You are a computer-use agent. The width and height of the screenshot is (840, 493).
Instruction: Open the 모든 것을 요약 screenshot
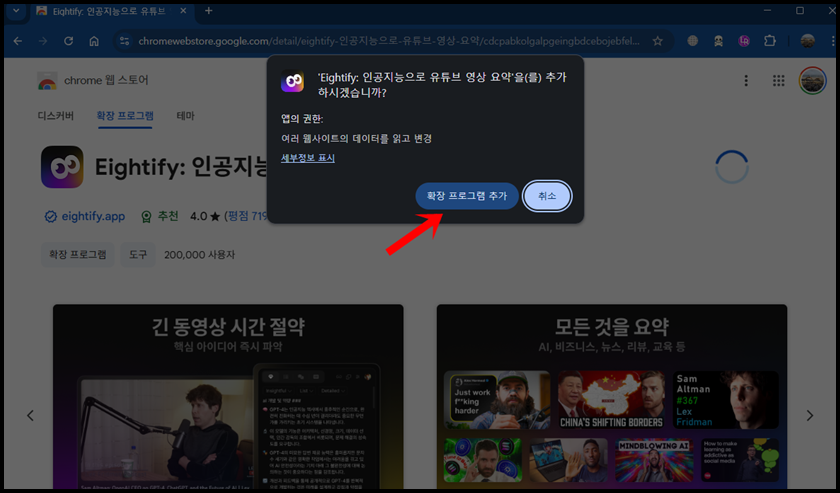pyautogui.click(x=612, y=397)
